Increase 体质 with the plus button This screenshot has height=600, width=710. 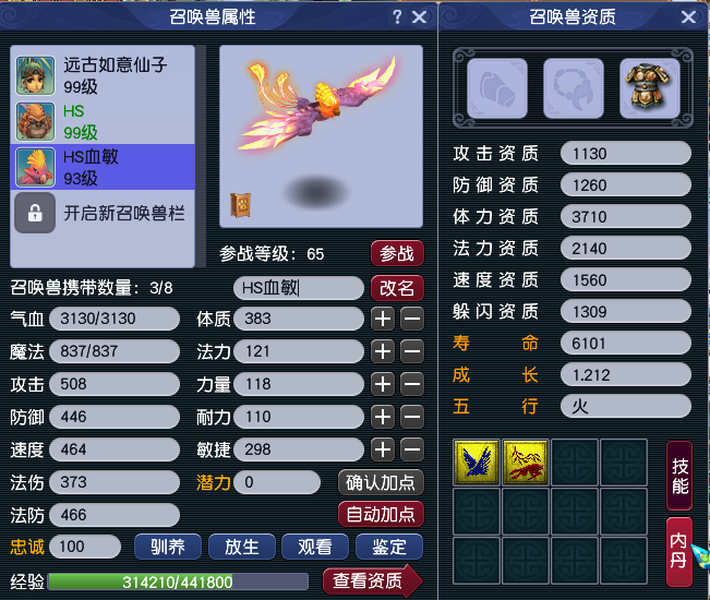click(x=383, y=319)
